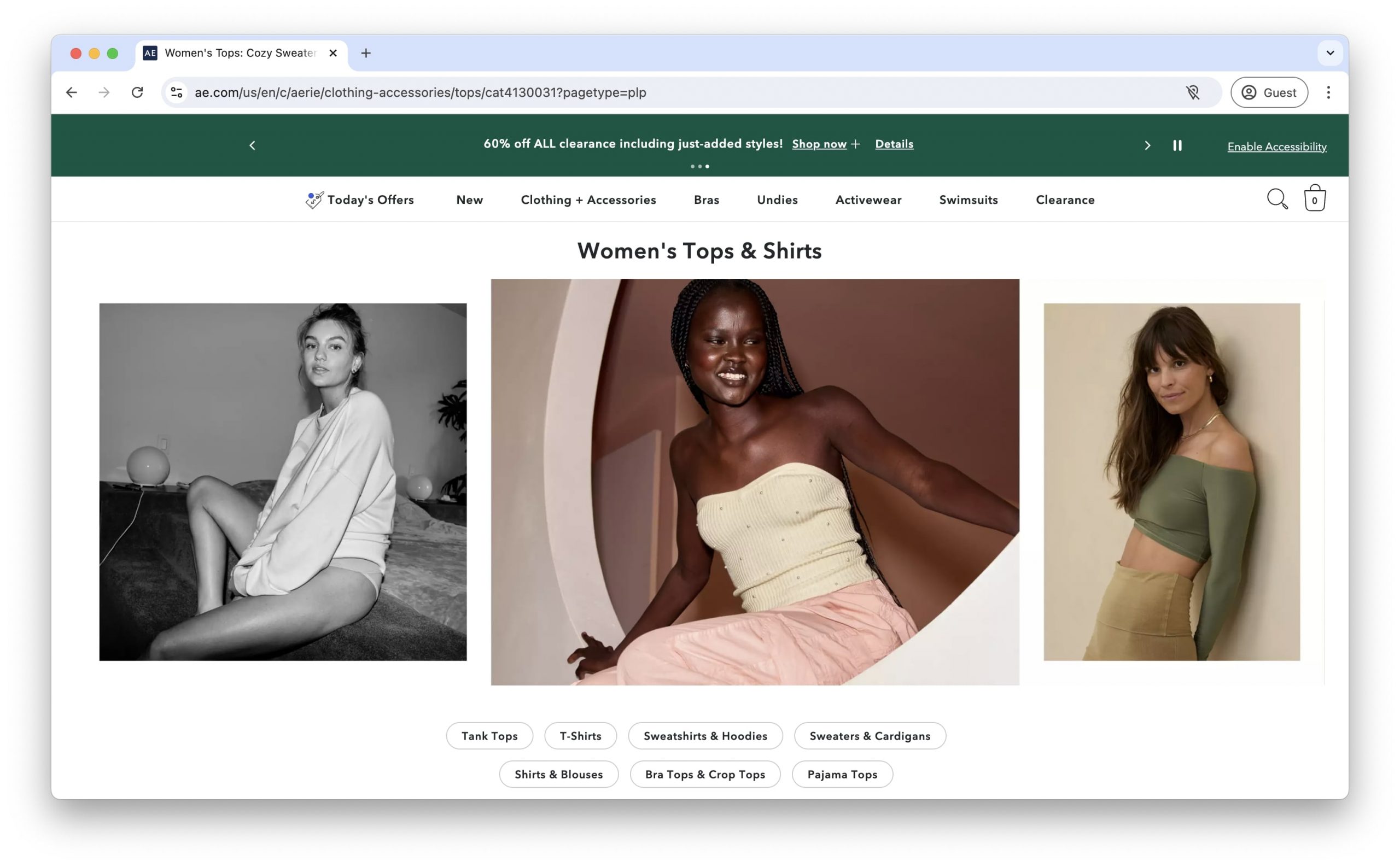Open the Guest profile button

1269,92
